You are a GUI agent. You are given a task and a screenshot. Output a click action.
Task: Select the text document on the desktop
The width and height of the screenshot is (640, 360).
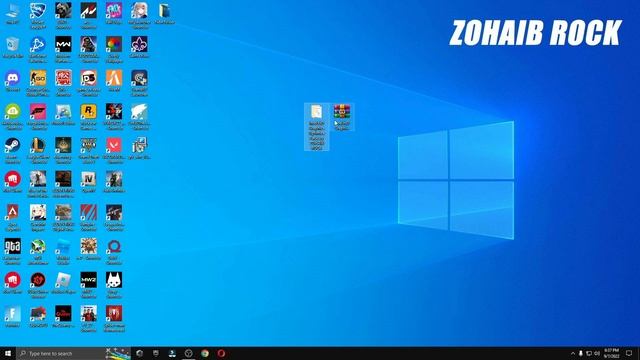[x=317, y=127]
